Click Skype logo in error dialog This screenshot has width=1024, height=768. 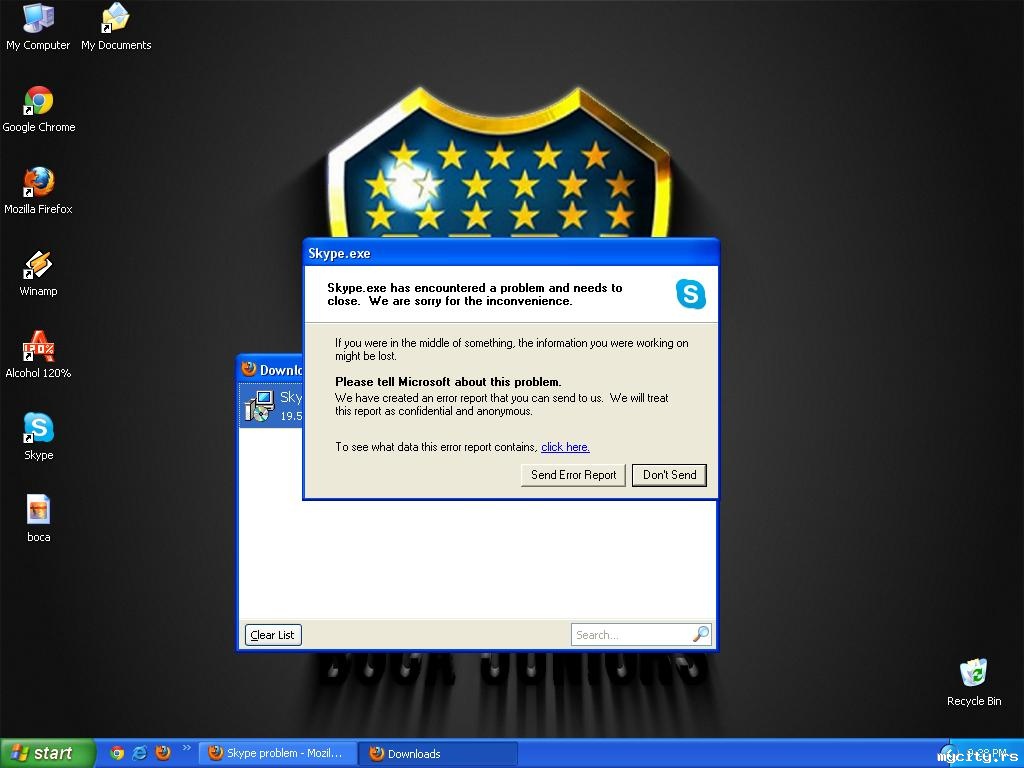click(x=690, y=294)
